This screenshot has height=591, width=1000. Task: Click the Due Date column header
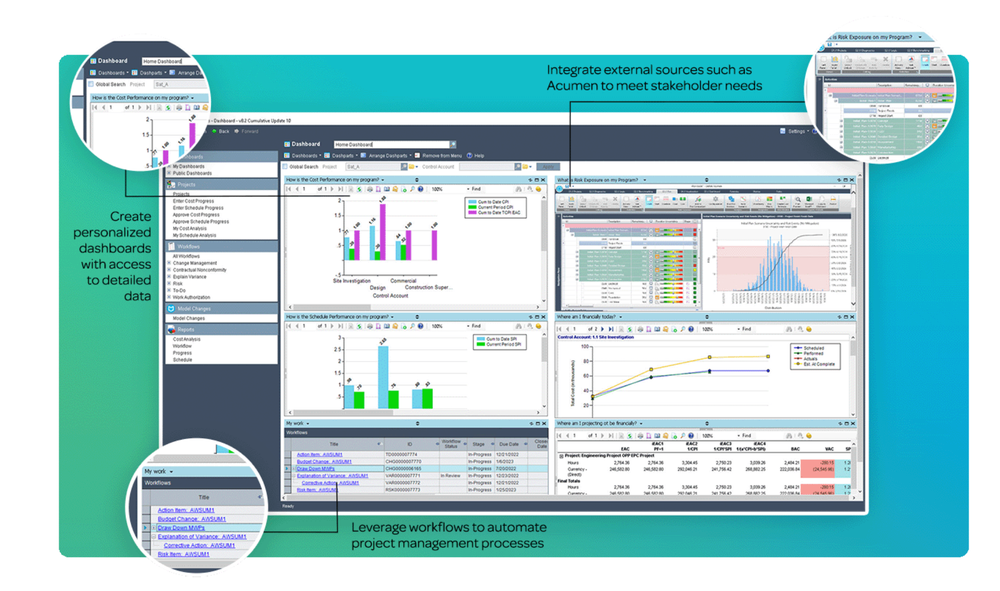(509, 444)
